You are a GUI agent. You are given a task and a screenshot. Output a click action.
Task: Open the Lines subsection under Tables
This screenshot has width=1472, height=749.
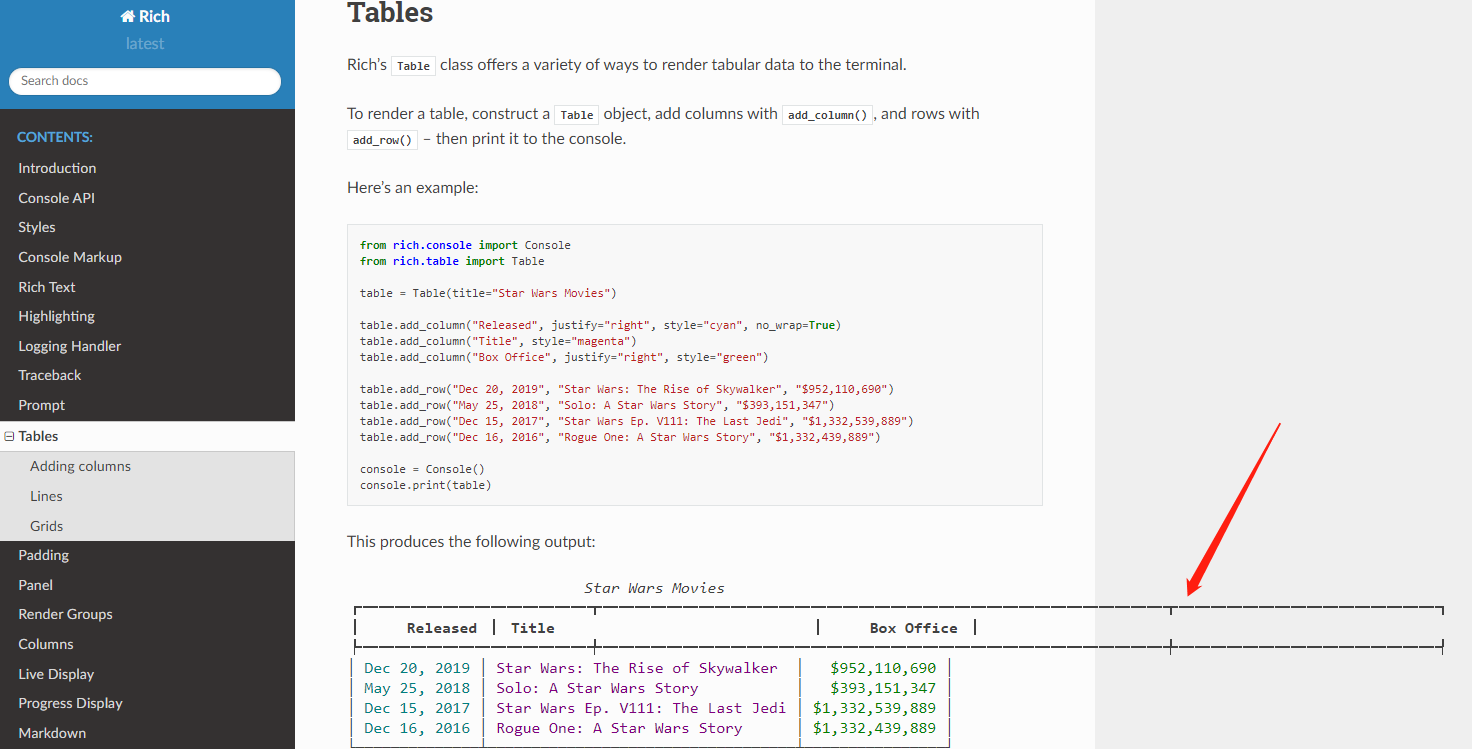click(45, 495)
